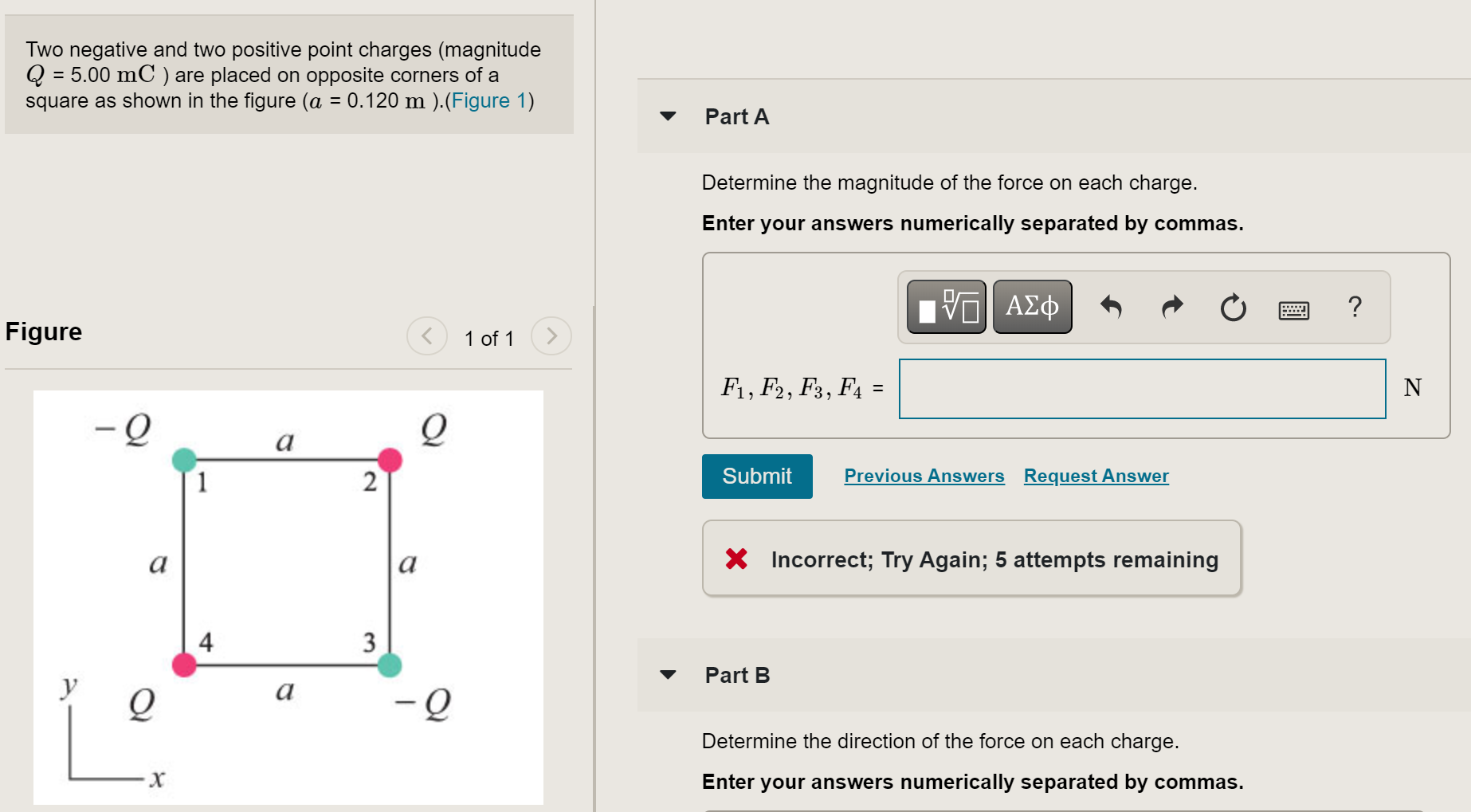
Task: Select the pink charge dot at corner 2
Action: click(390, 460)
